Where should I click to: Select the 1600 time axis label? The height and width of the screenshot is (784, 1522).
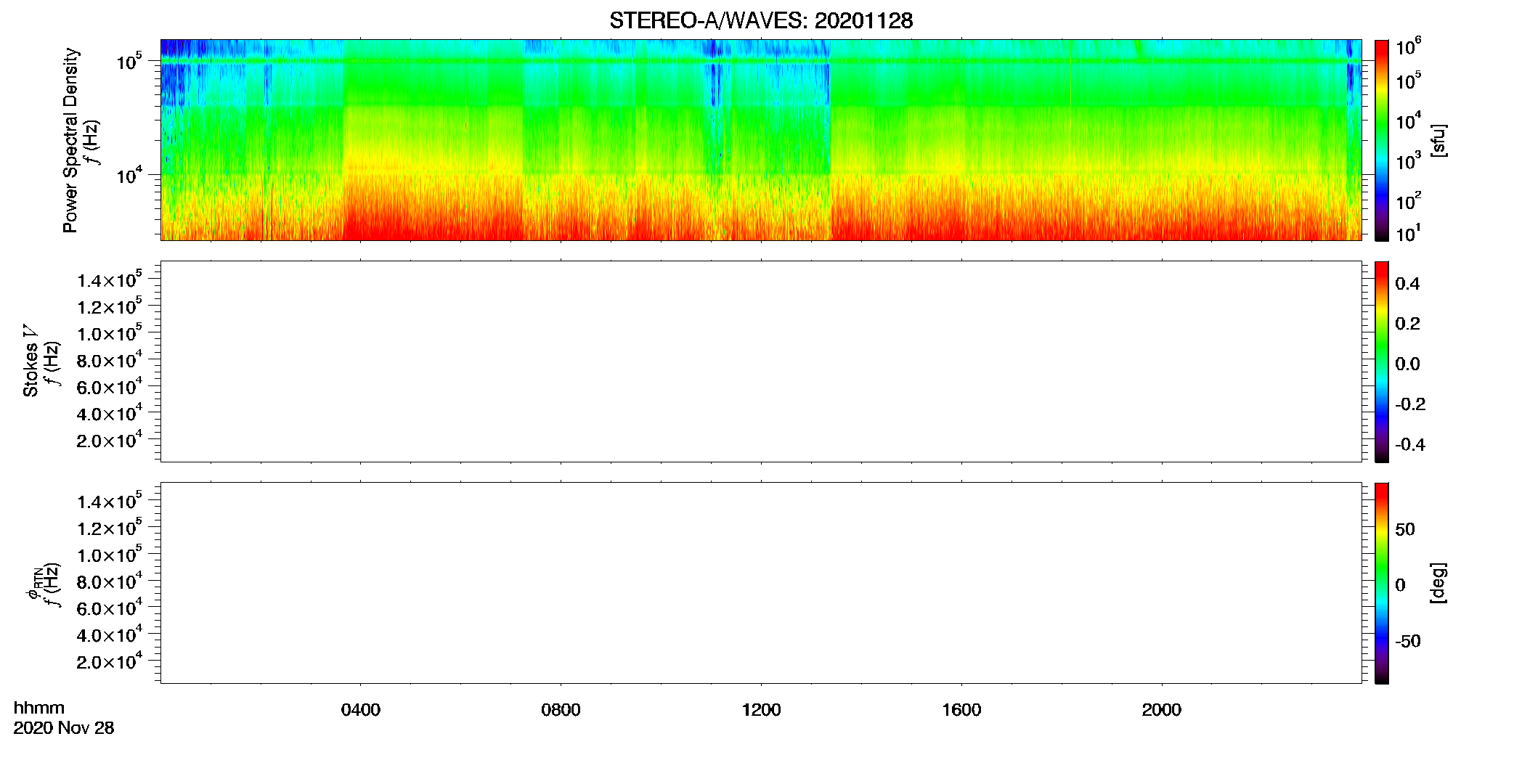click(961, 710)
